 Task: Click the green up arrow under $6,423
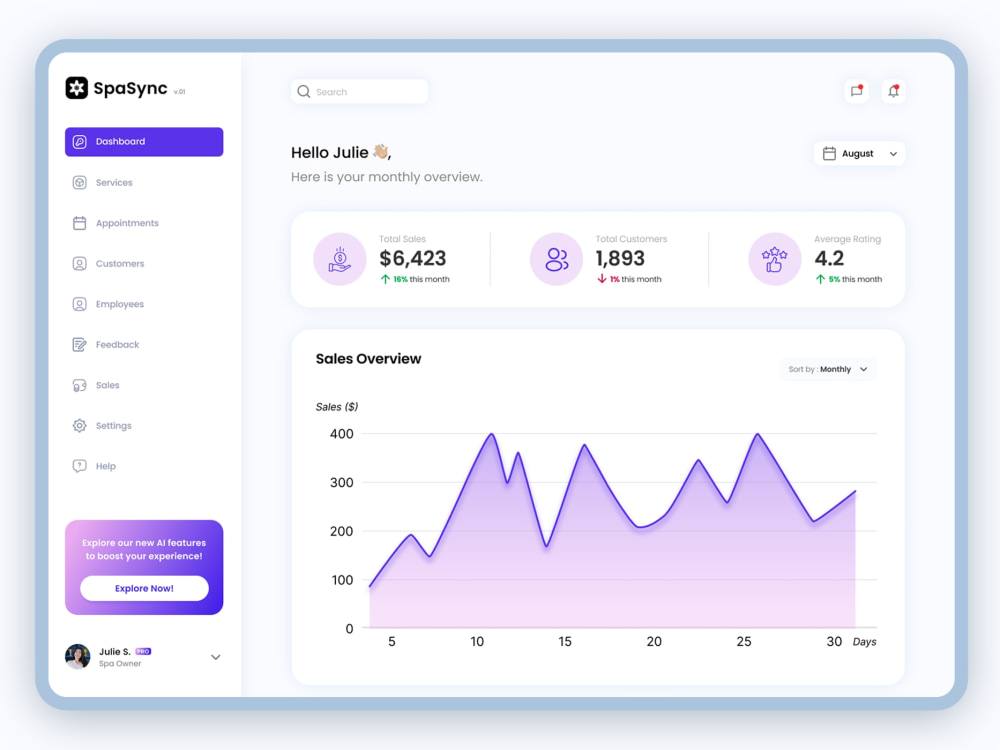385,279
